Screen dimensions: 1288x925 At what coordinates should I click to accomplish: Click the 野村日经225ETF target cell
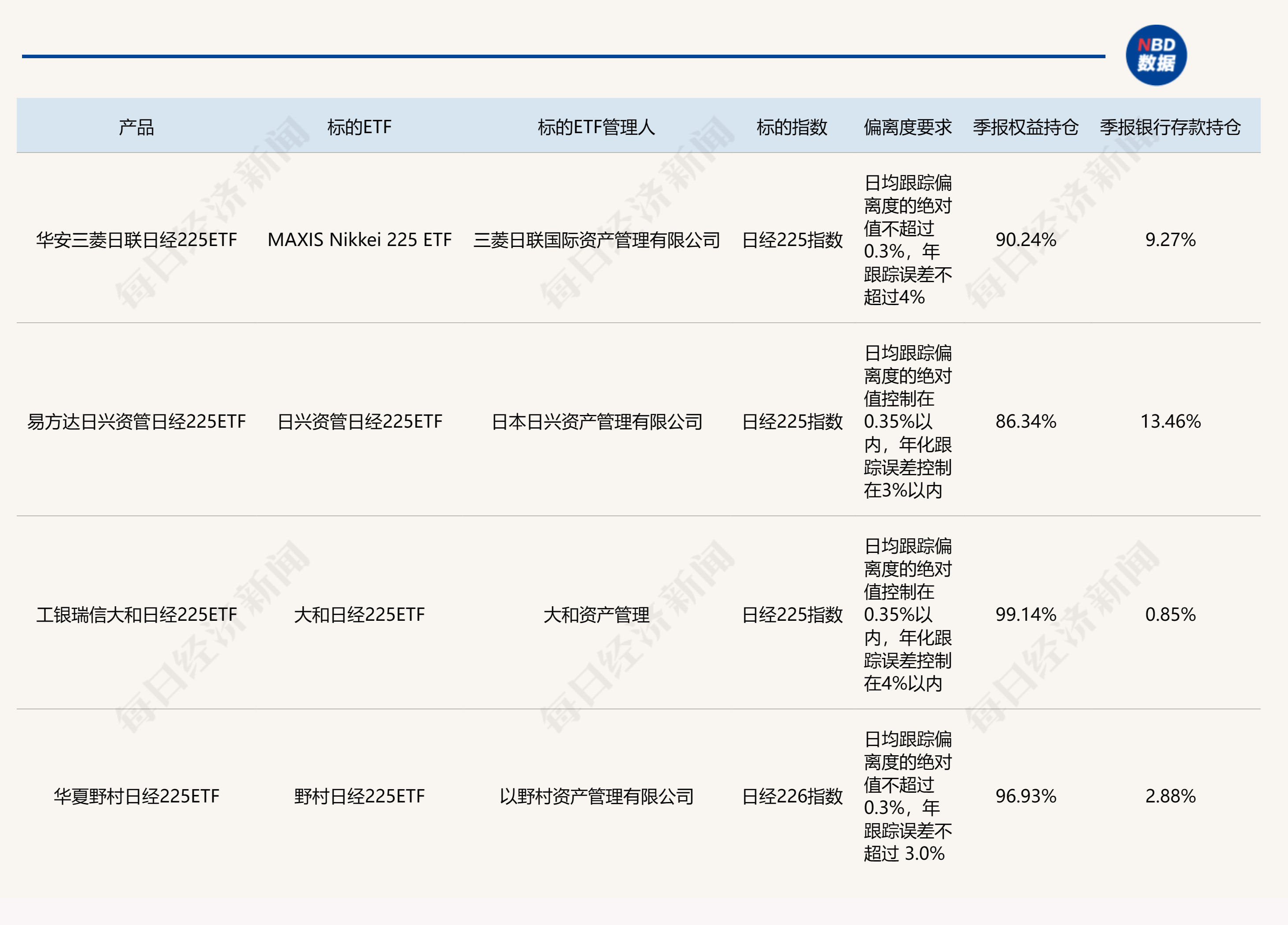359,797
